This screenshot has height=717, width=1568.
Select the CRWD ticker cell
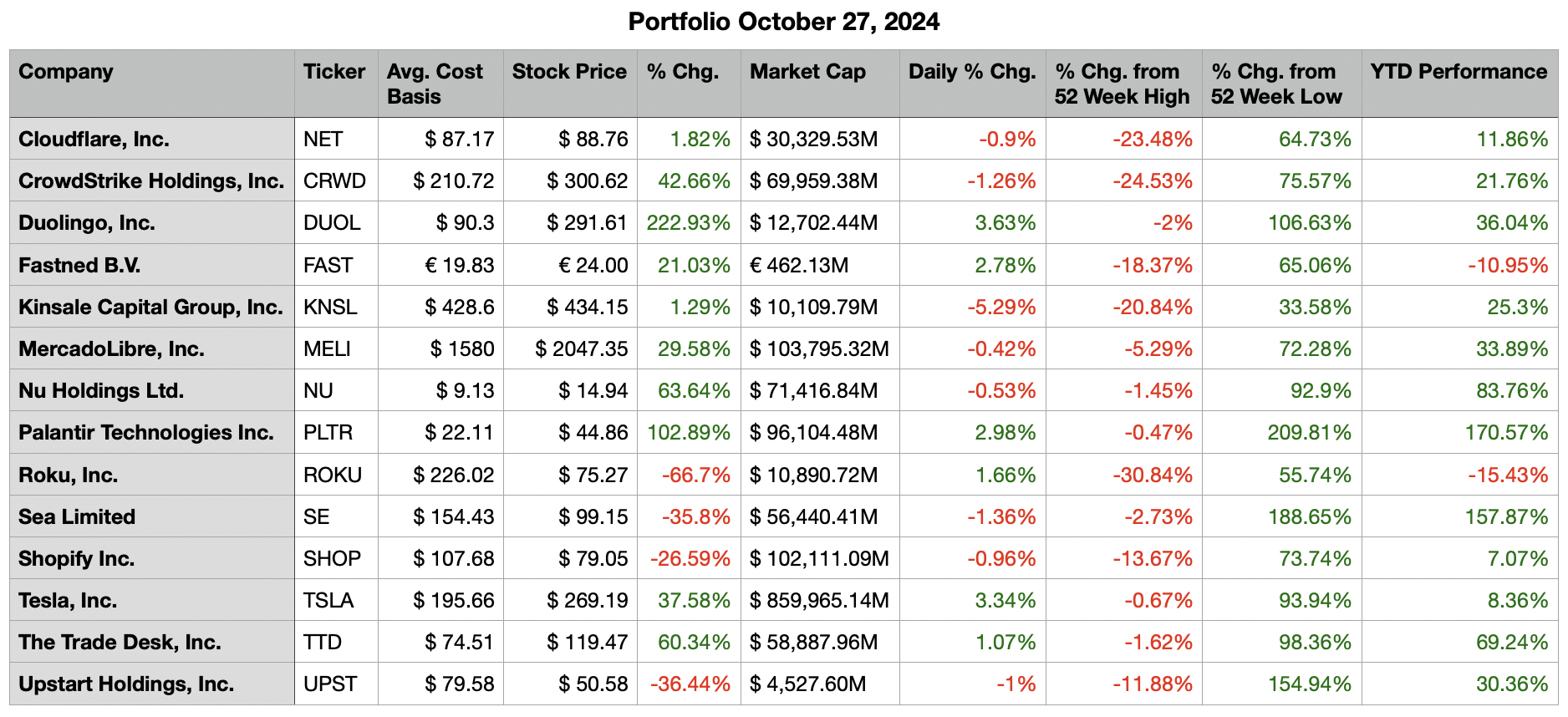pyautogui.click(x=334, y=181)
